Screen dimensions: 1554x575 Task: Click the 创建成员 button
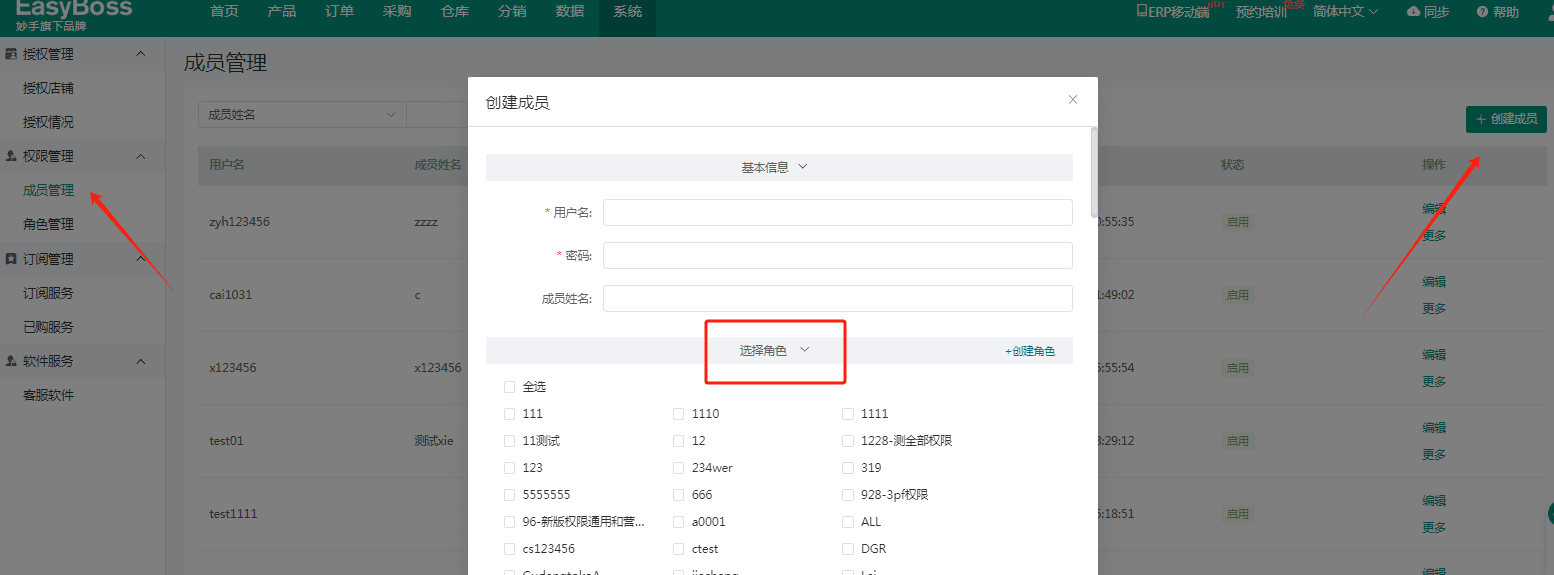(x=1506, y=119)
